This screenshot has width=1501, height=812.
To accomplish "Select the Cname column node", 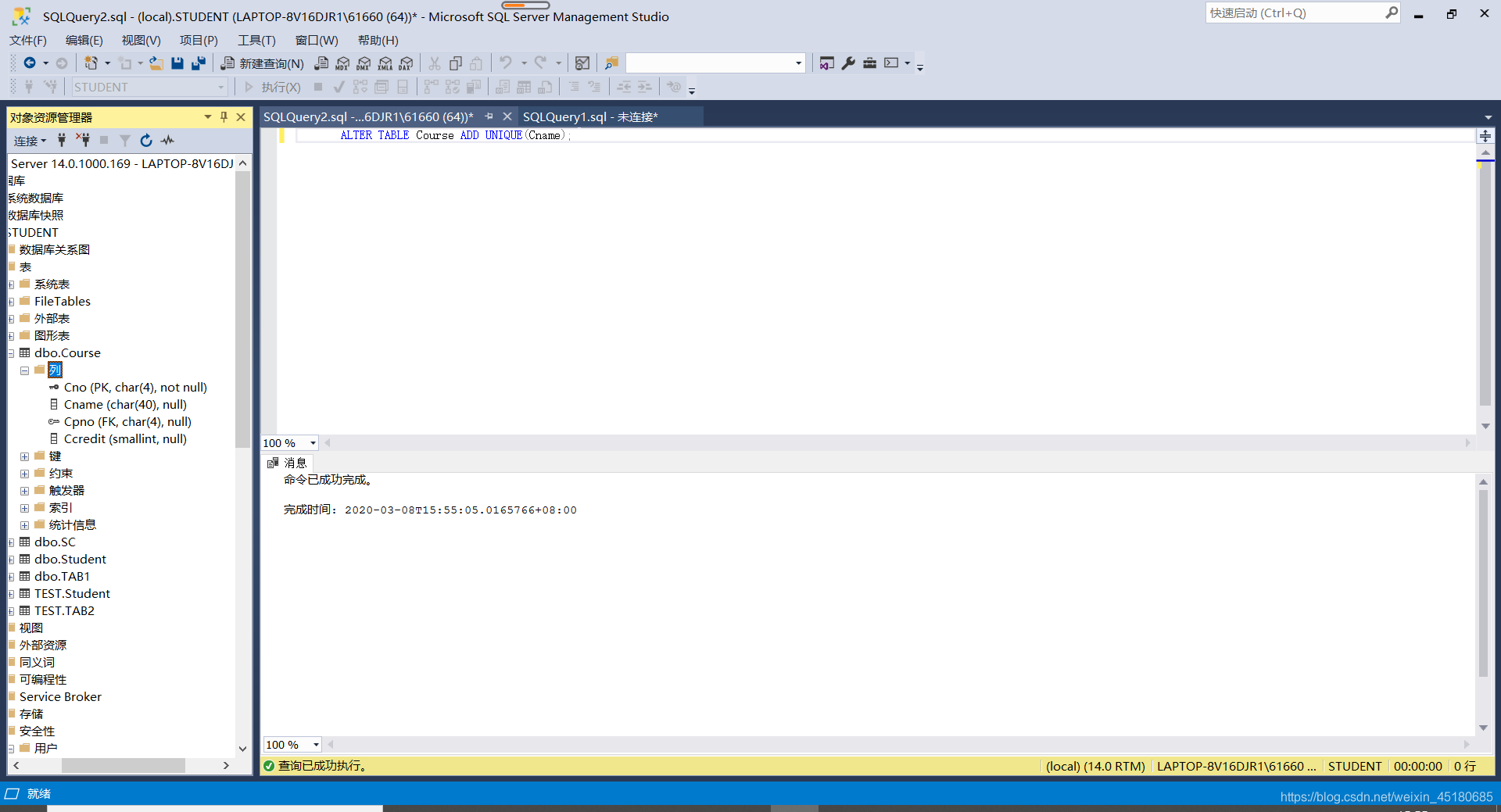I will coord(125,405).
